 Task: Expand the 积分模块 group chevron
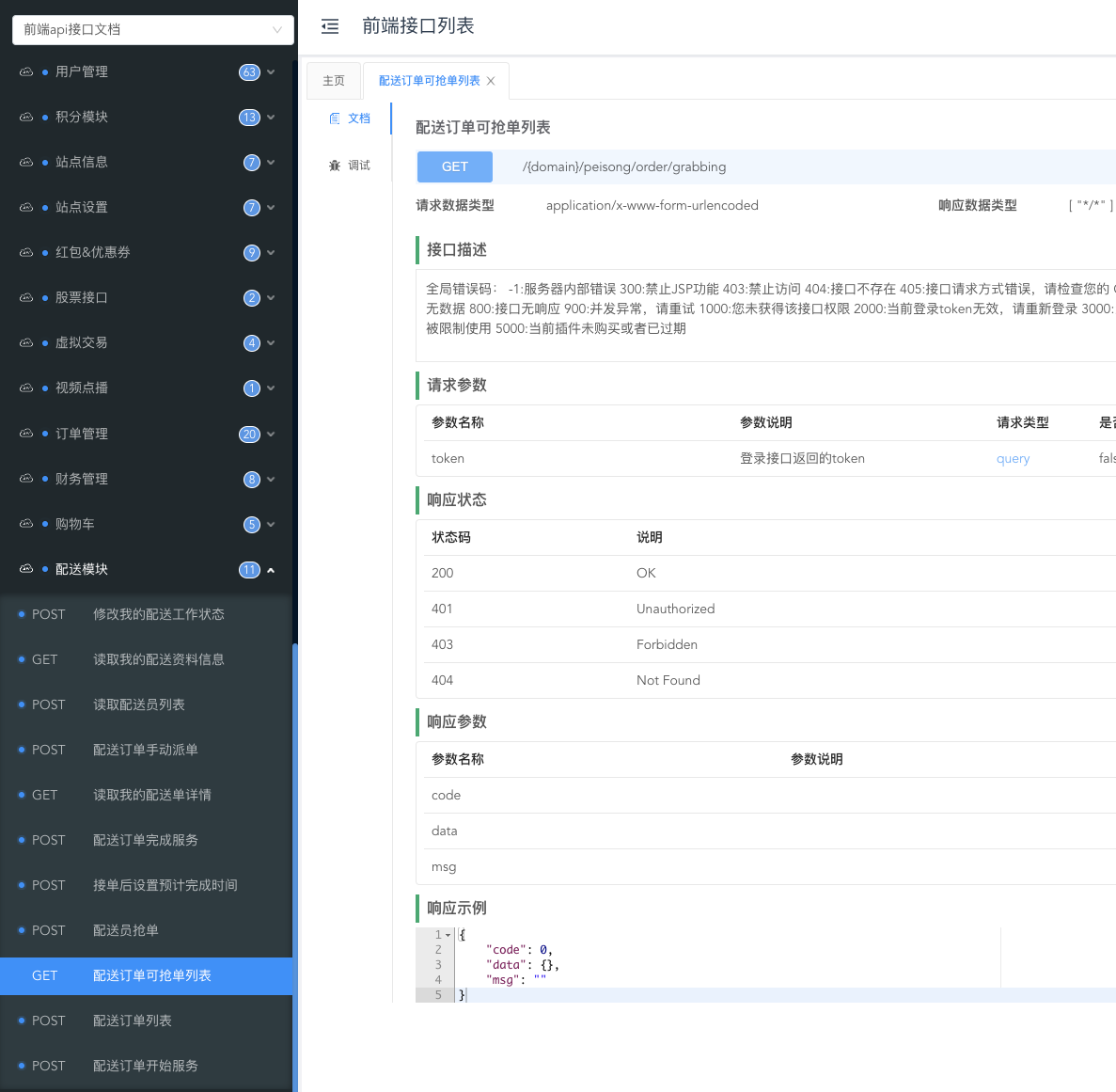click(x=271, y=117)
